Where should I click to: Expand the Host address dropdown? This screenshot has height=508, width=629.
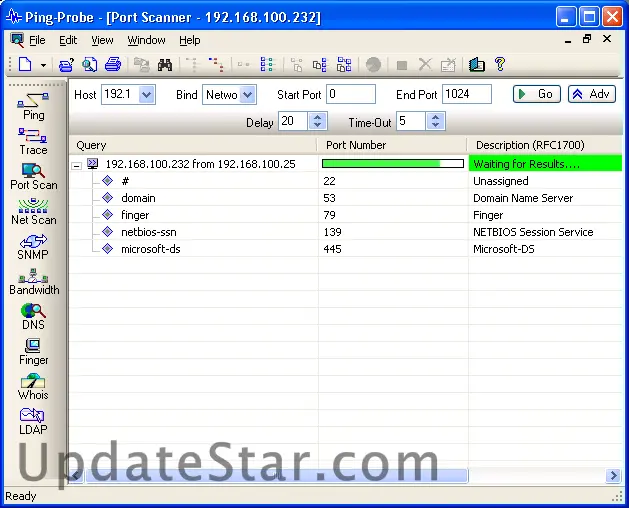(146, 95)
